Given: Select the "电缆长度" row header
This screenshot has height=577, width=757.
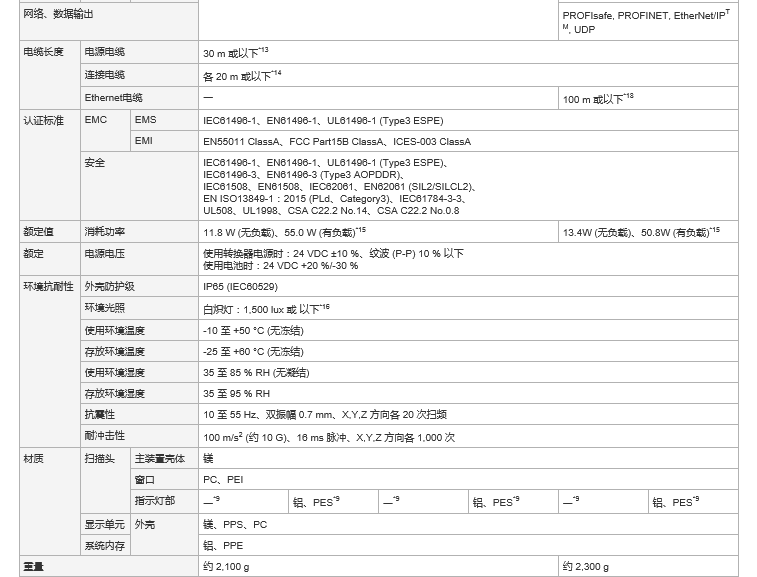Looking at the screenshot, I should 44,52.
